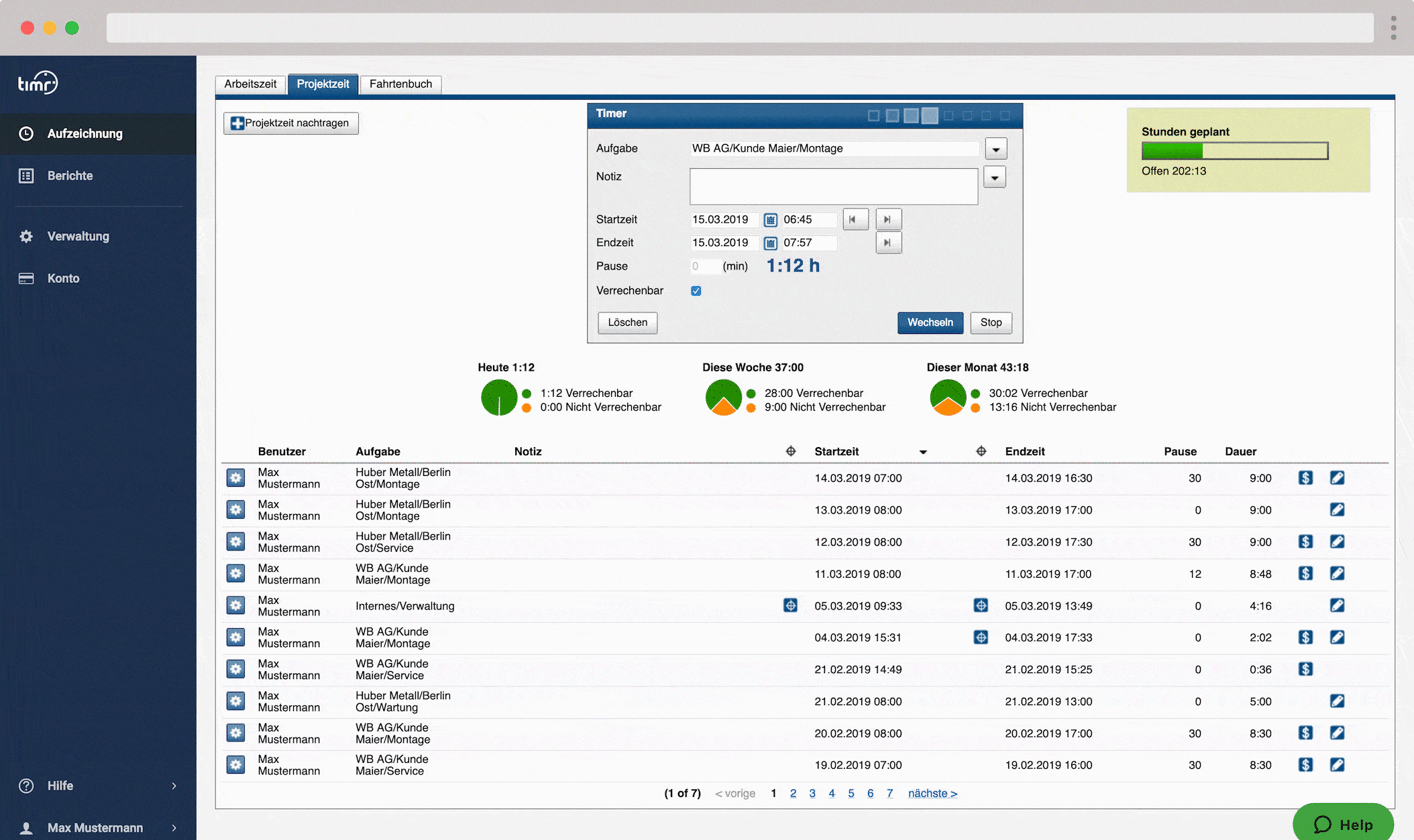Screen dimensions: 1414x840
Task: Click Startzeit jump-to-previous-end button
Action: tap(855, 219)
